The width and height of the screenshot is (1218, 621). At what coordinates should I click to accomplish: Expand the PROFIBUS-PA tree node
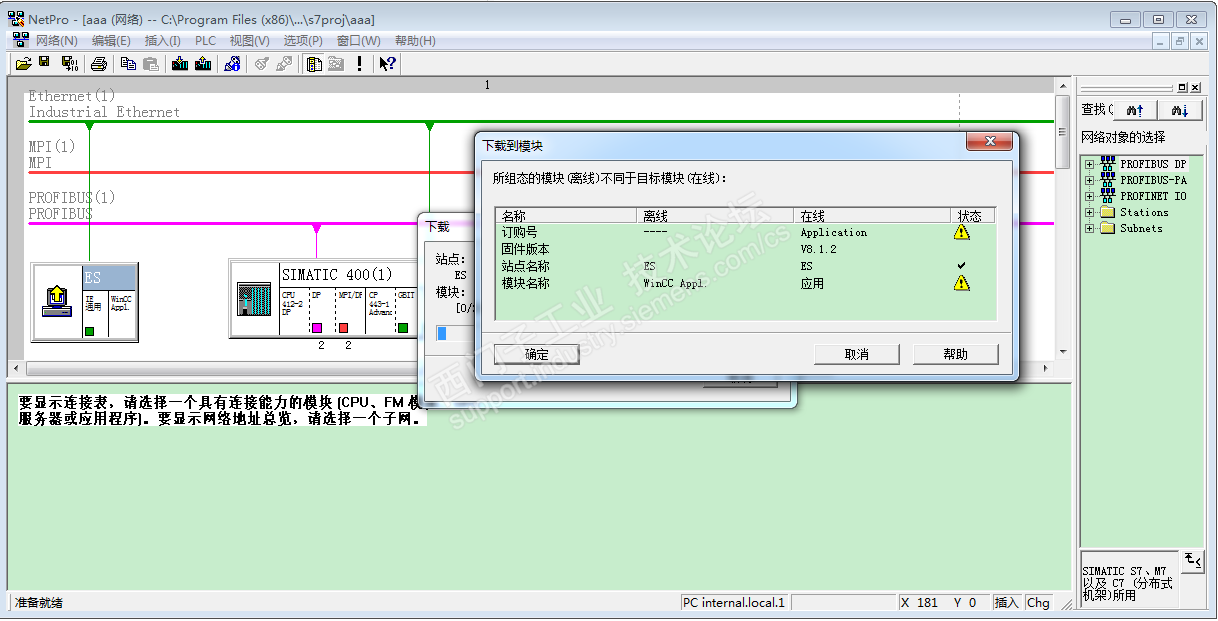pos(1089,180)
